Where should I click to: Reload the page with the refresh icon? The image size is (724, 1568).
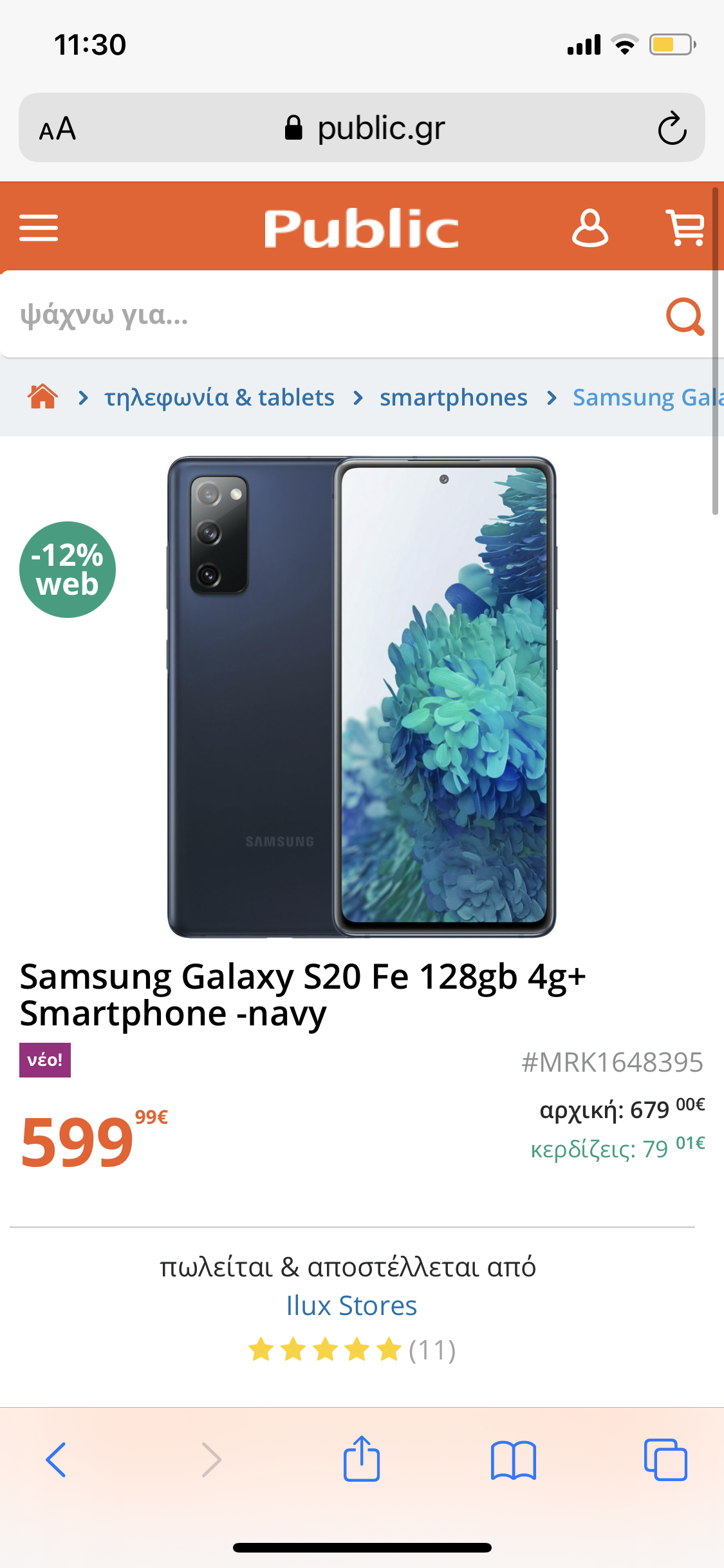coord(672,128)
